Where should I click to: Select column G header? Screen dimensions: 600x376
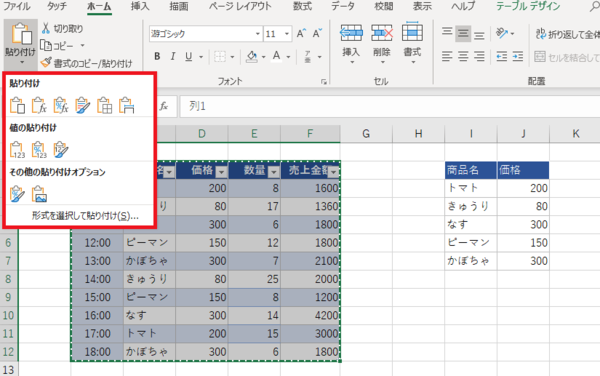(366, 134)
